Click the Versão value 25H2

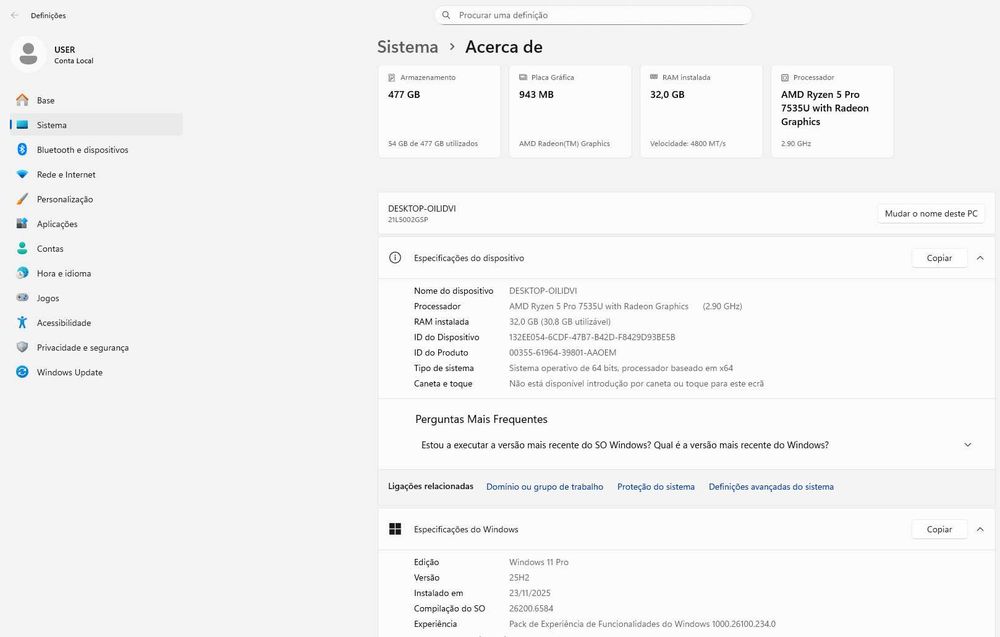pos(519,578)
